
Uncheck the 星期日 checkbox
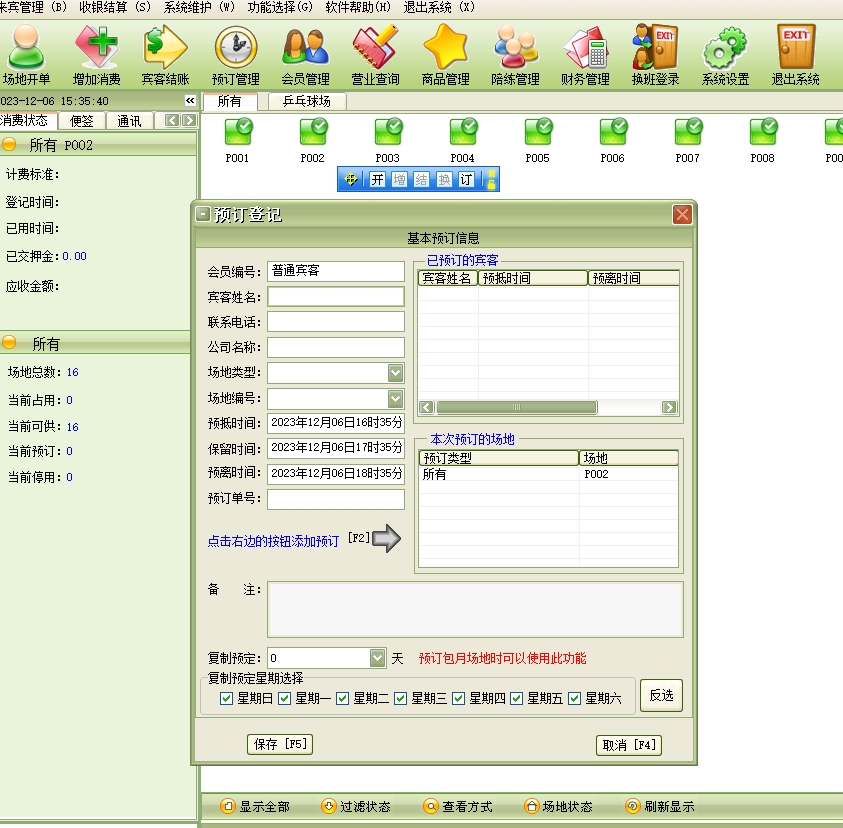(227, 698)
